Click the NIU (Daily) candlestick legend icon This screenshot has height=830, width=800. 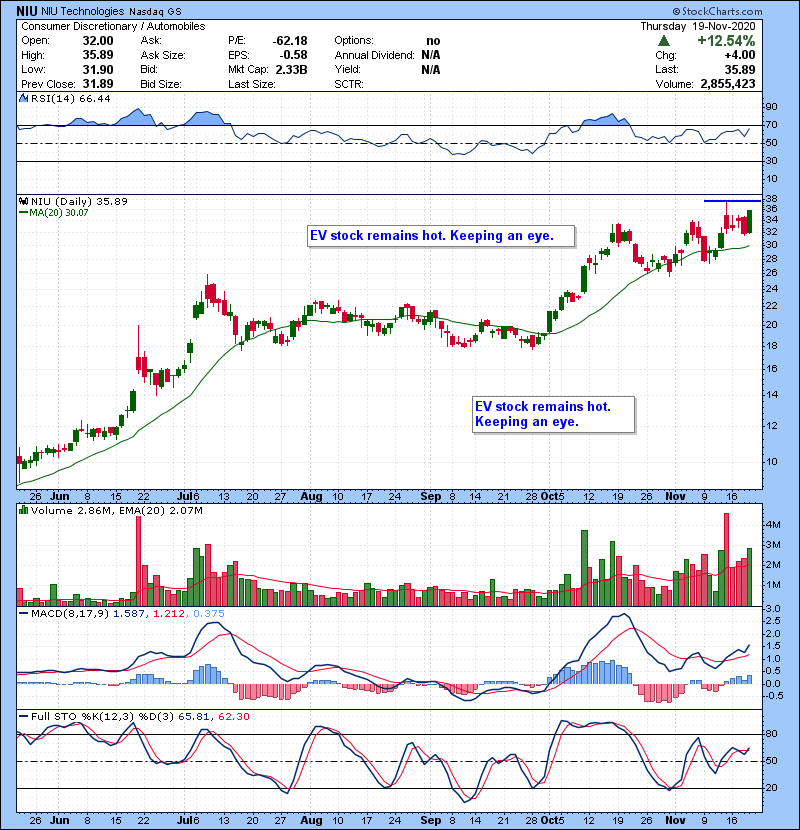23,201
